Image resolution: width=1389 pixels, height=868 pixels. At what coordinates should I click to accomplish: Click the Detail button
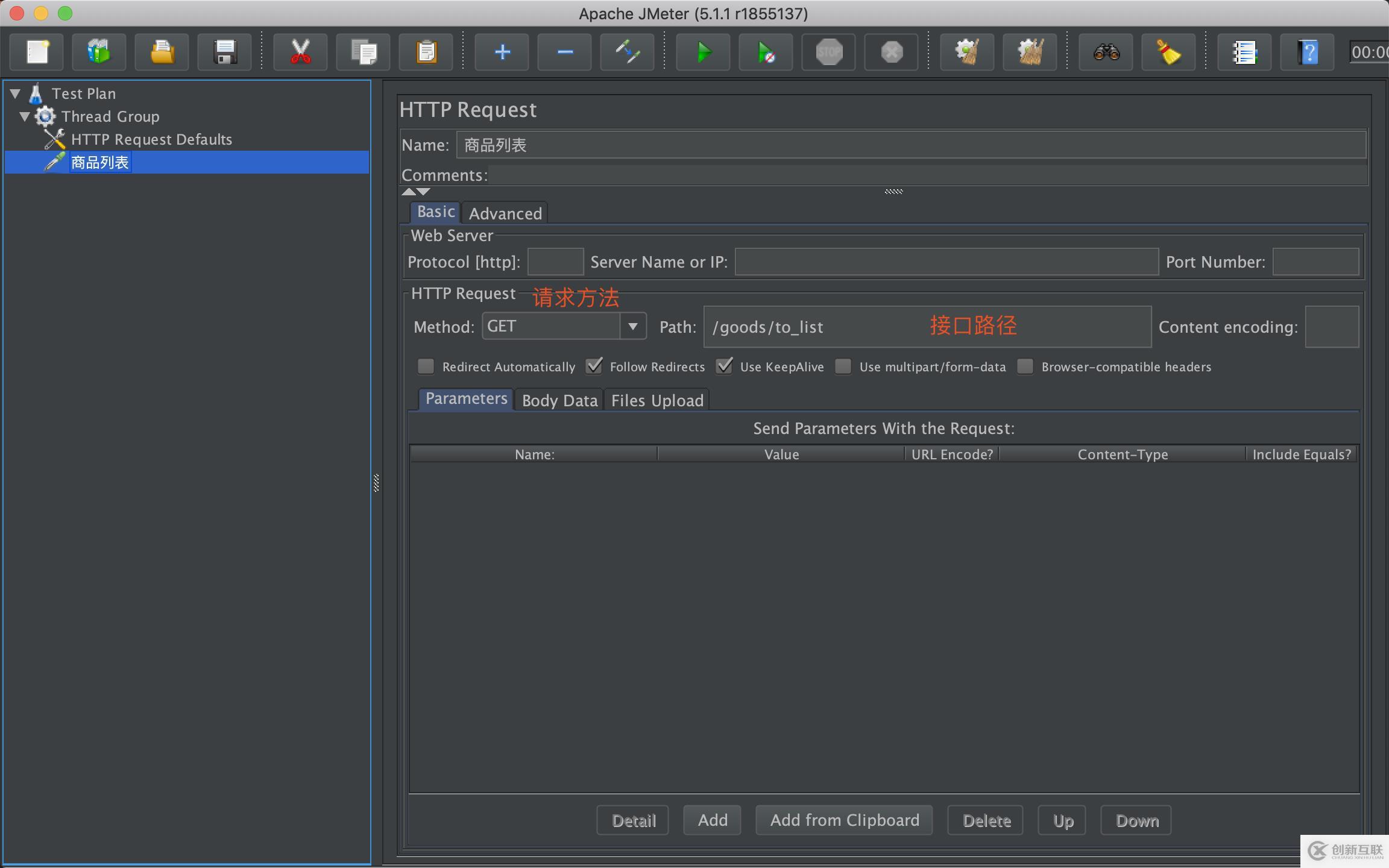(633, 820)
